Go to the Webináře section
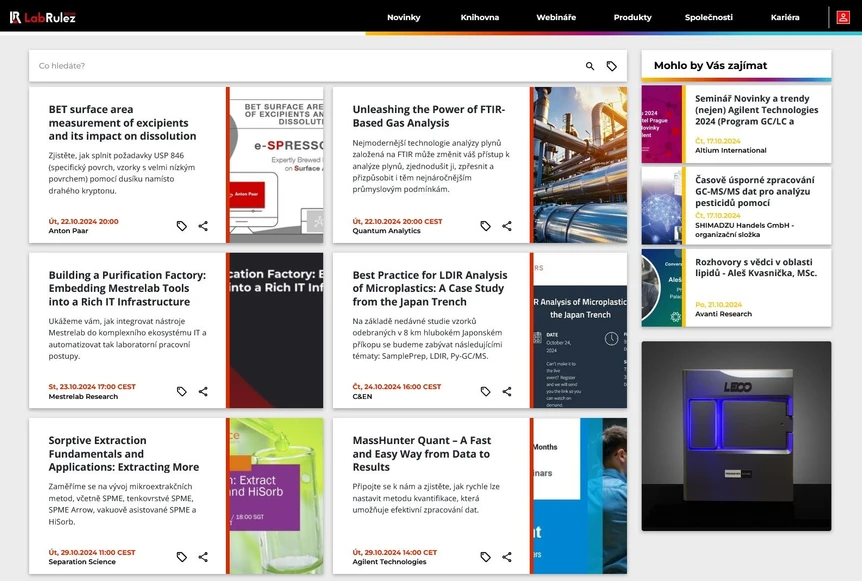The image size is (862, 581). tap(556, 17)
